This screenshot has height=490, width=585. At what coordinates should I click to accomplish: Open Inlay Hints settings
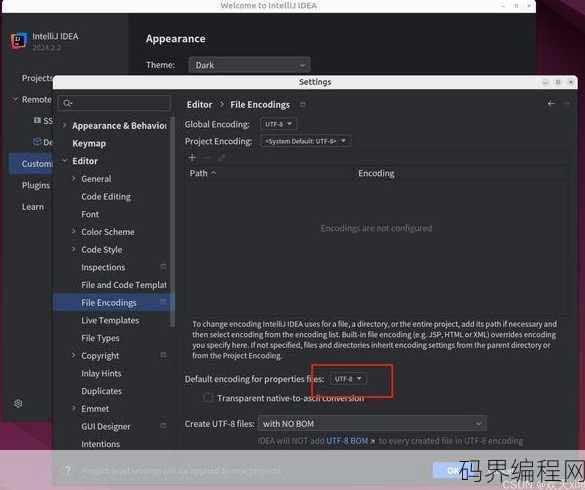101,373
